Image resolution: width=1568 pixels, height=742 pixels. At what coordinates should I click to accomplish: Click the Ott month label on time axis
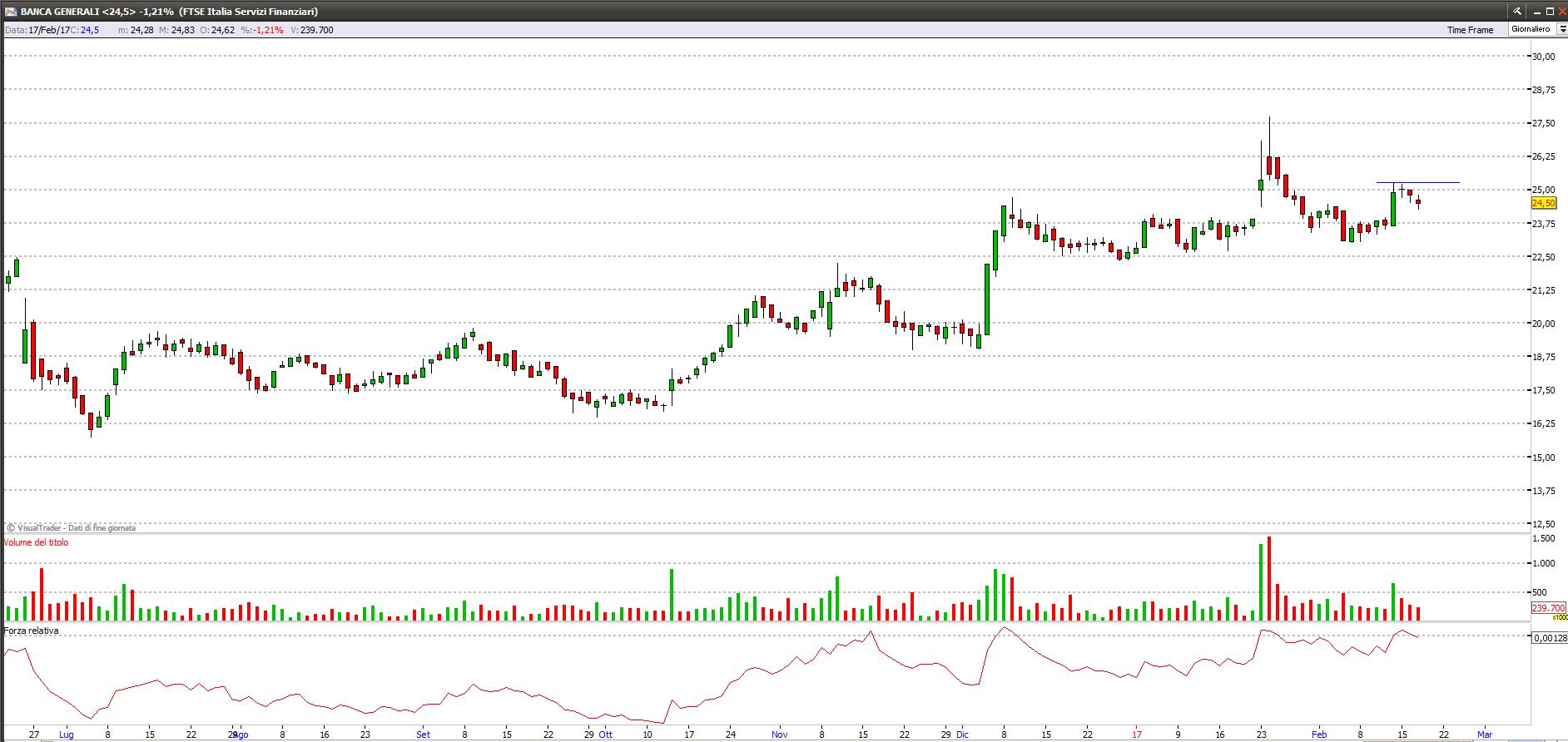(606, 735)
